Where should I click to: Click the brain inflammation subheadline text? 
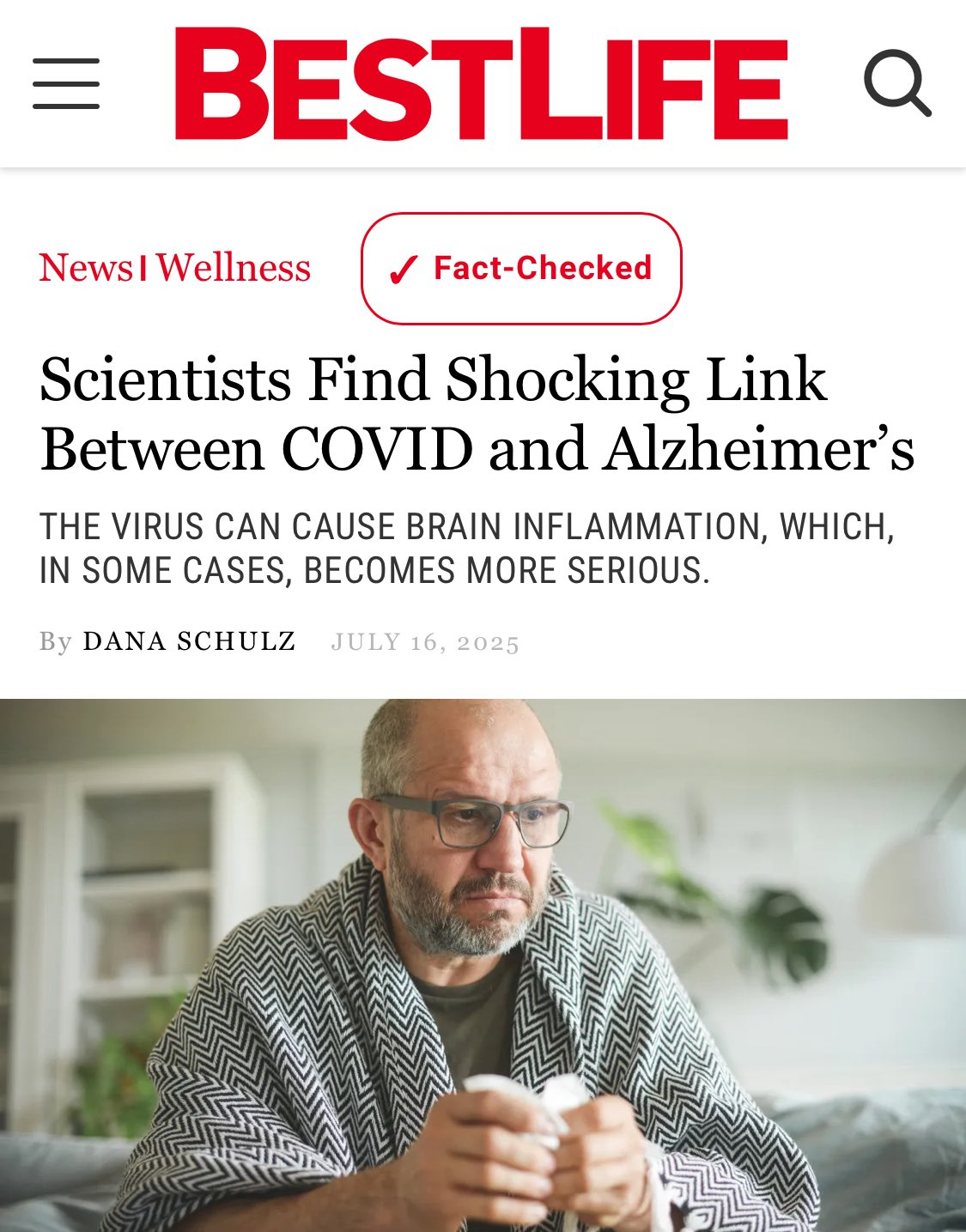click(x=466, y=549)
